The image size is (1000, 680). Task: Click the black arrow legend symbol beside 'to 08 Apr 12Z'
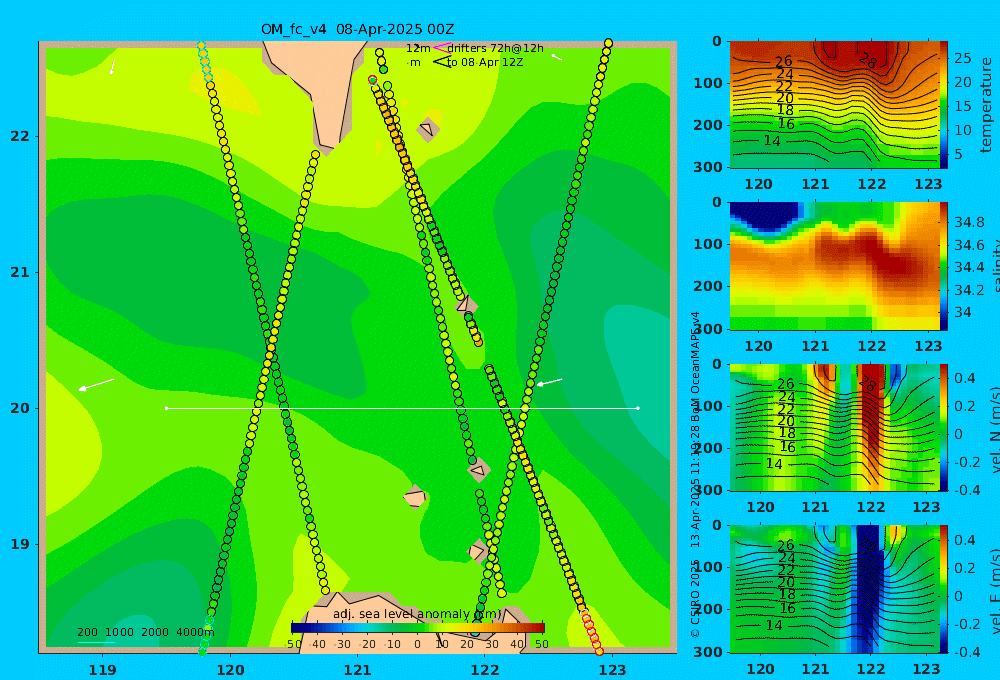(441, 62)
